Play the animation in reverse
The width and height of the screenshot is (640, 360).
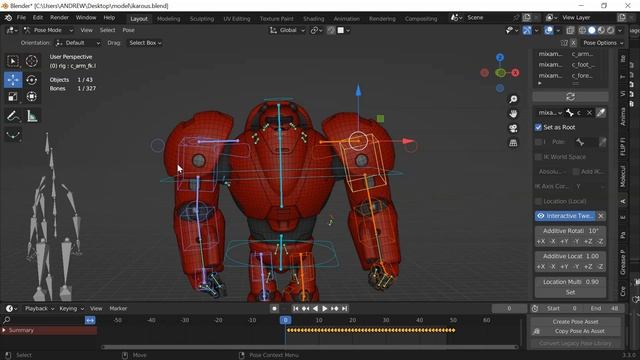[315, 309]
